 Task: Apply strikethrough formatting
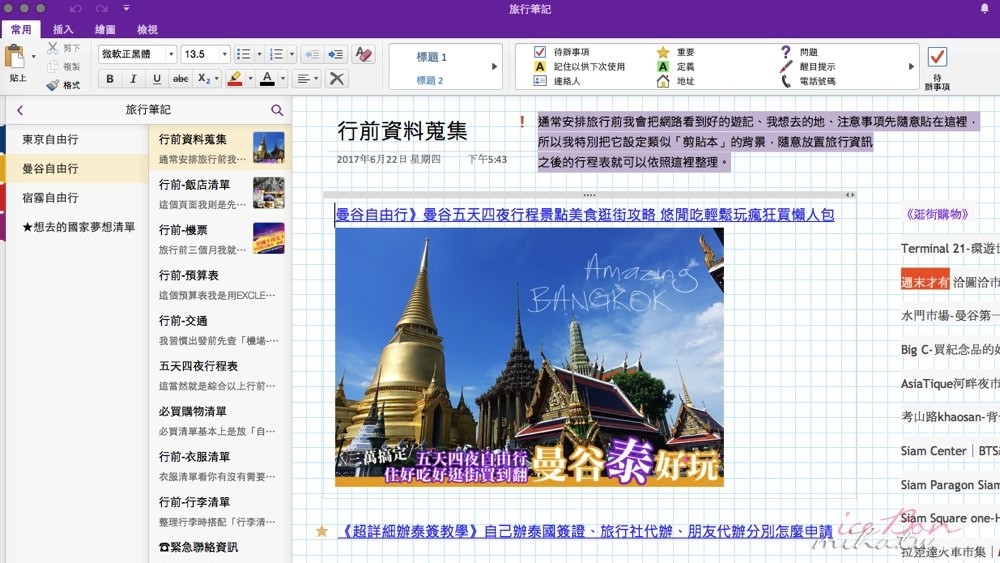(x=180, y=78)
